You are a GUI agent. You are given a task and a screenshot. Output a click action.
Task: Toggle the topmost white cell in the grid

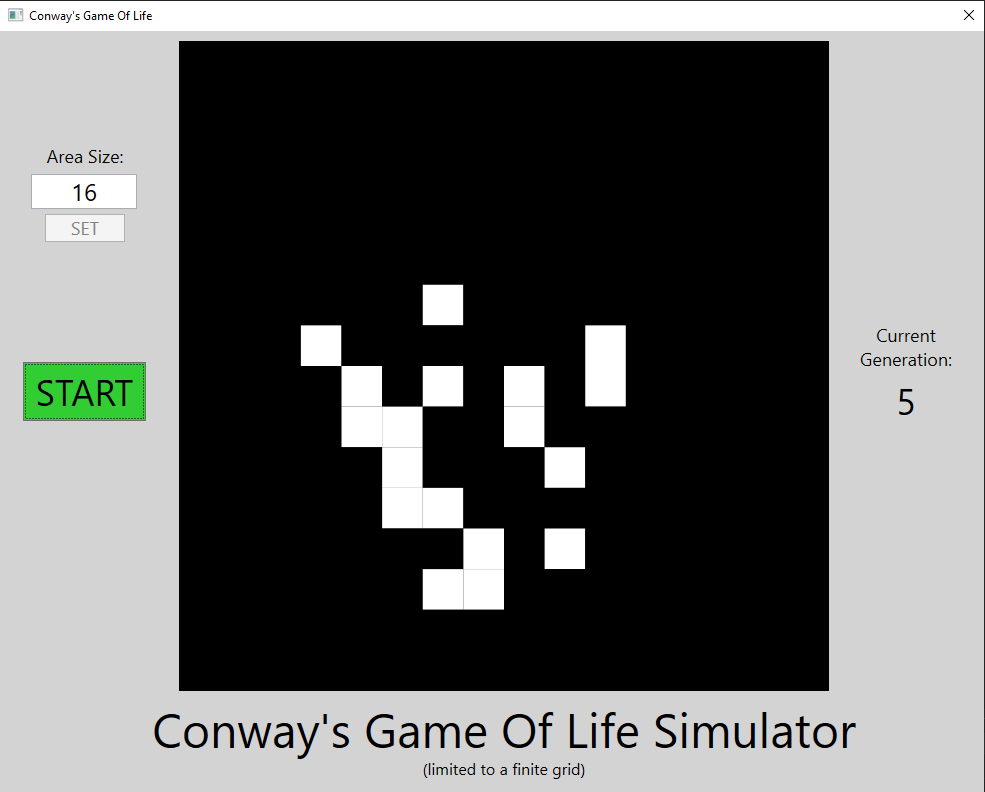coord(443,305)
